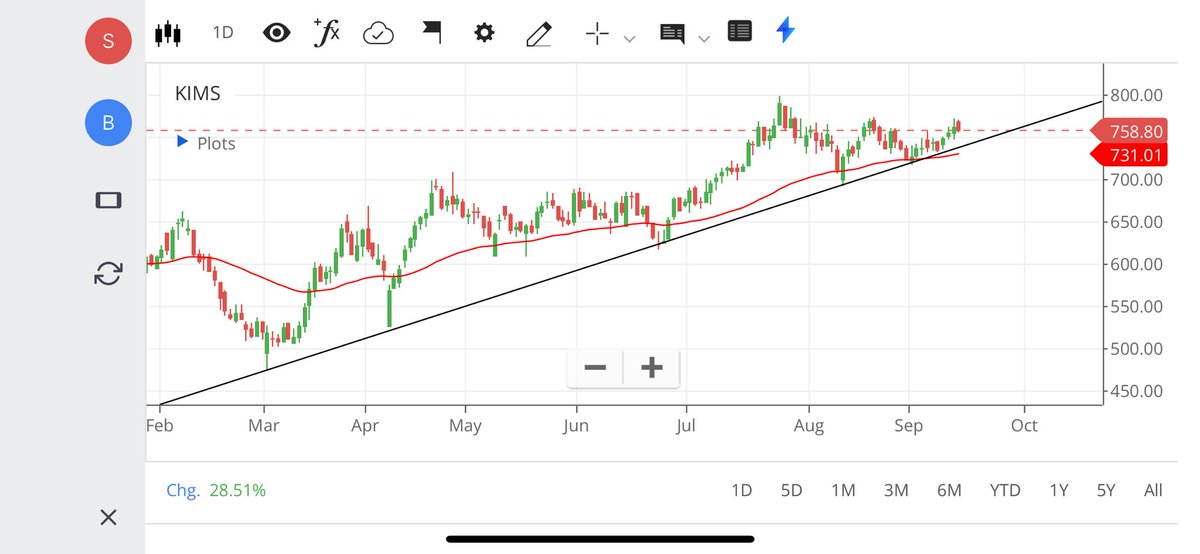1200x554 pixels.
Task: Expand the crosshair tool dropdown arrow
Action: 629,39
